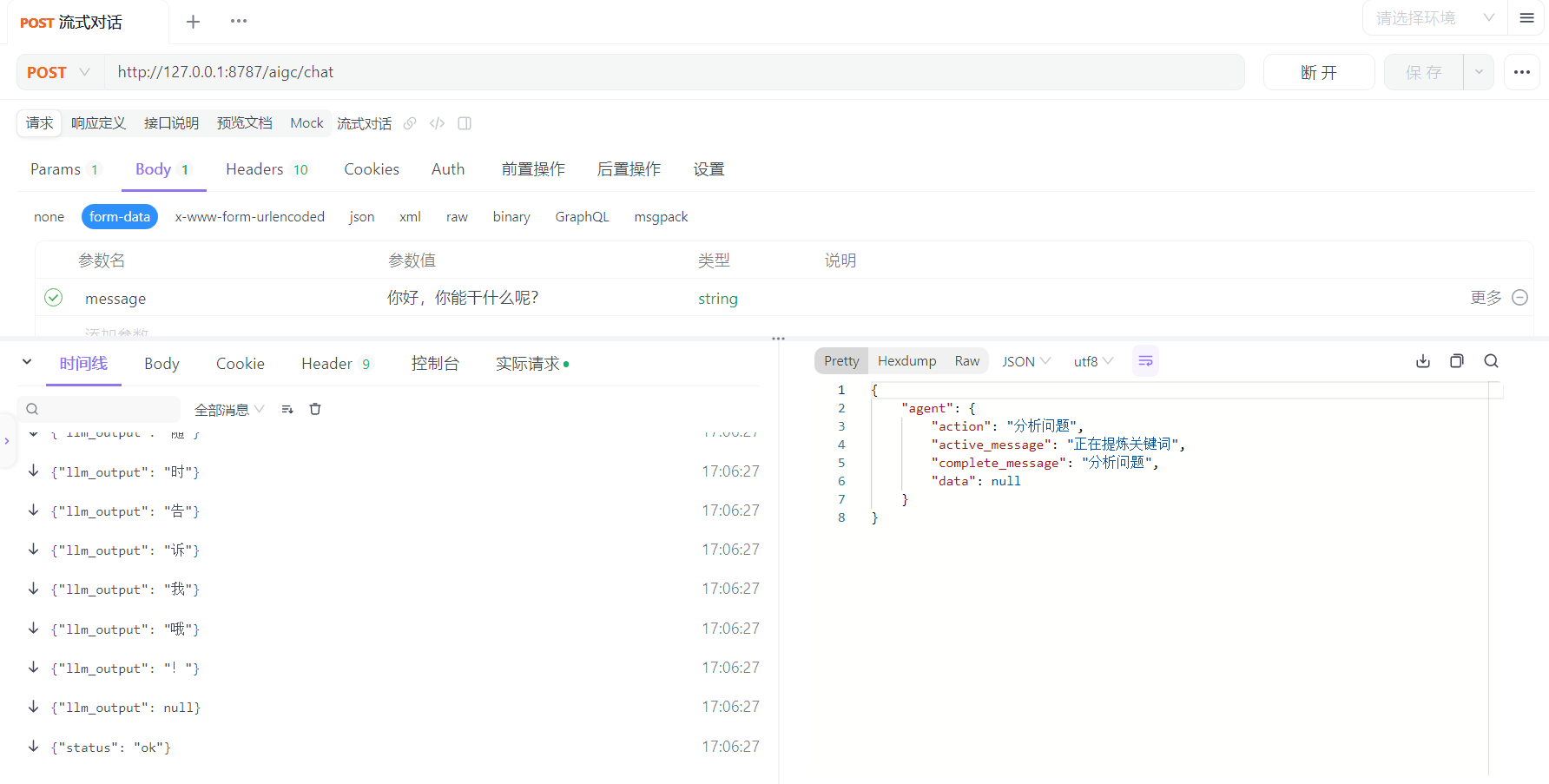
Task: Open the environment selector 请选择环境
Action: 1435,18
